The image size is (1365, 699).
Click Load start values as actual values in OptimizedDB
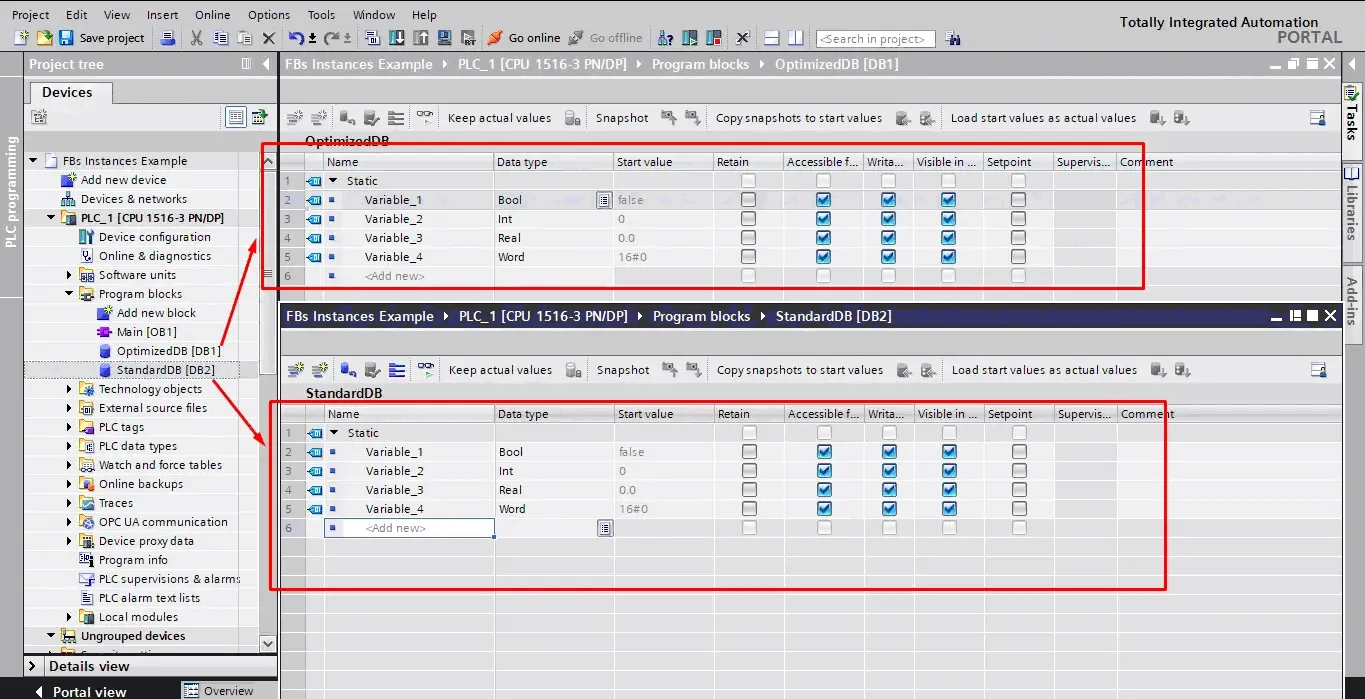(x=1043, y=118)
